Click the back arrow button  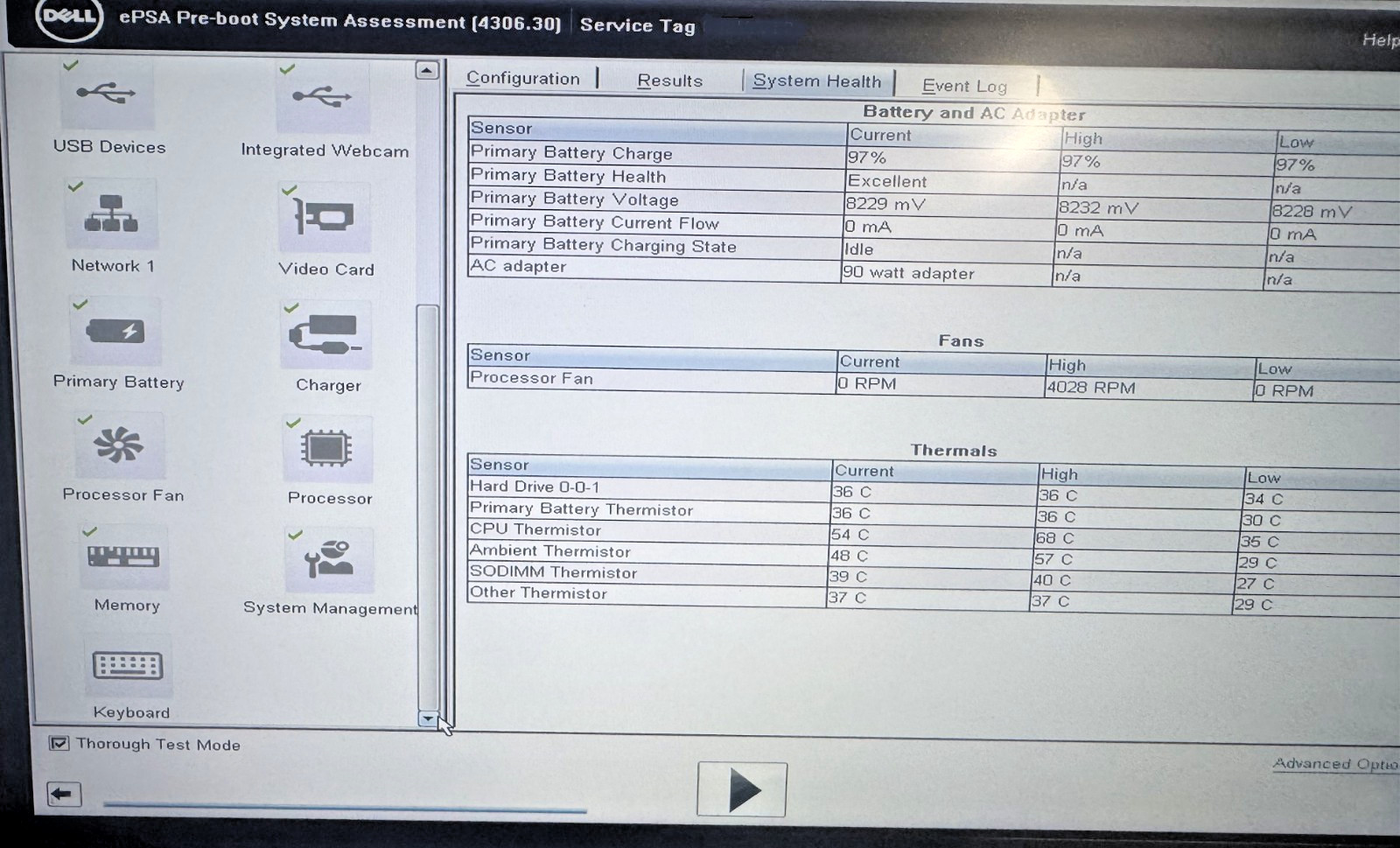[x=64, y=795]
